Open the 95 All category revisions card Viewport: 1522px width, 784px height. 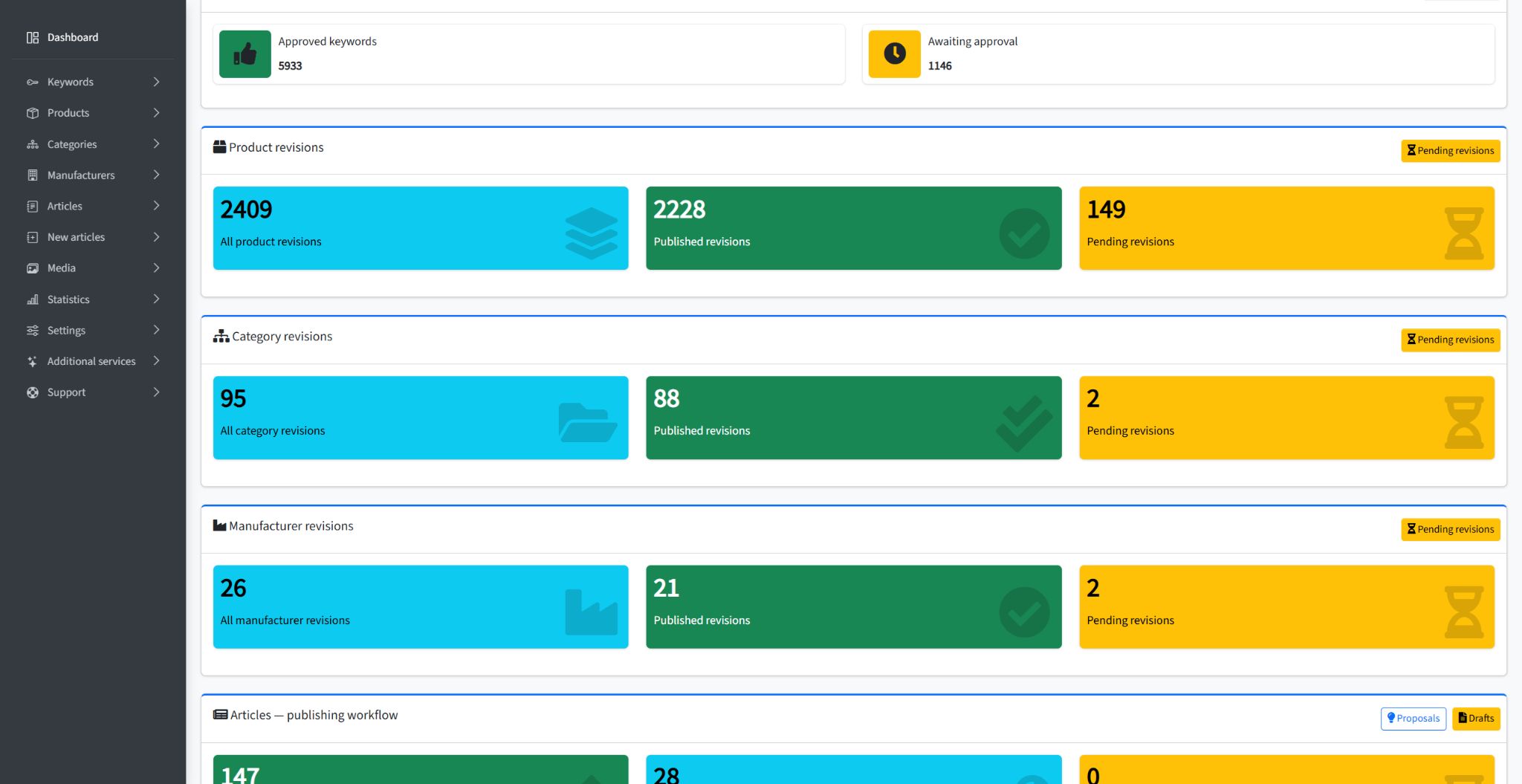pos(421,418)
